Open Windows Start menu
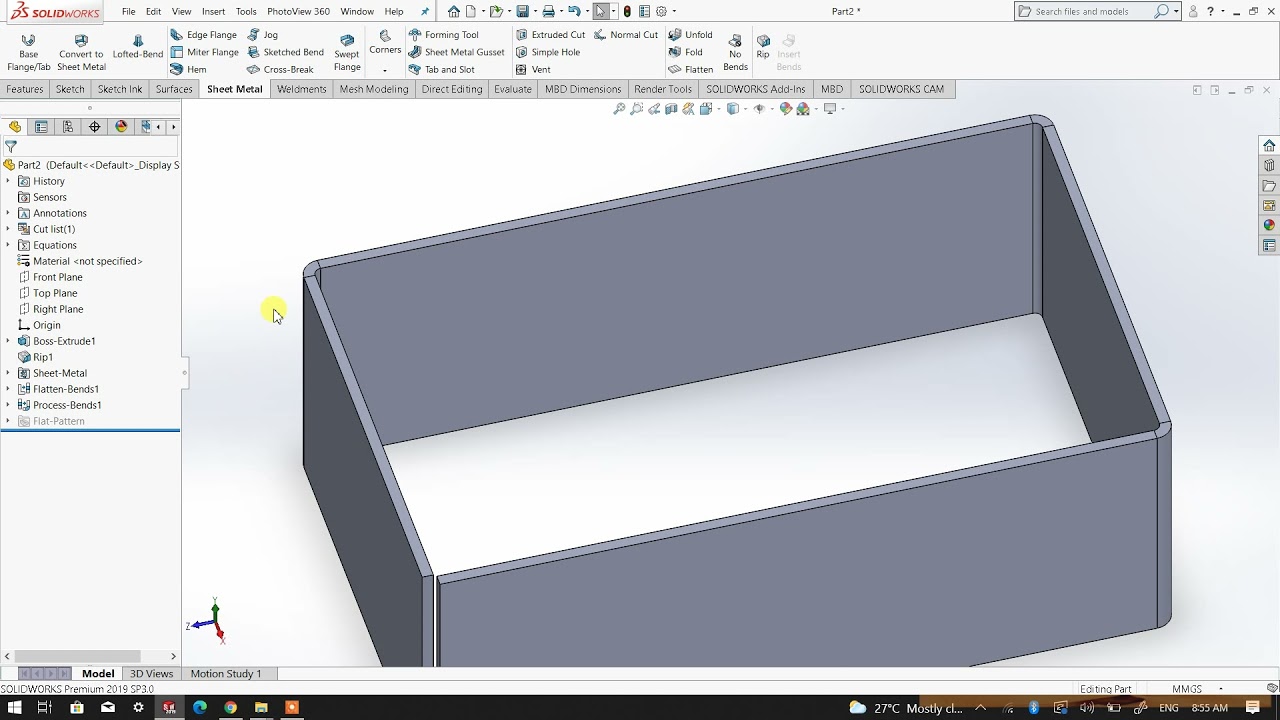The width and height of the screenshot is (1280, 720). pyautogui.click(x=15, y=708)
